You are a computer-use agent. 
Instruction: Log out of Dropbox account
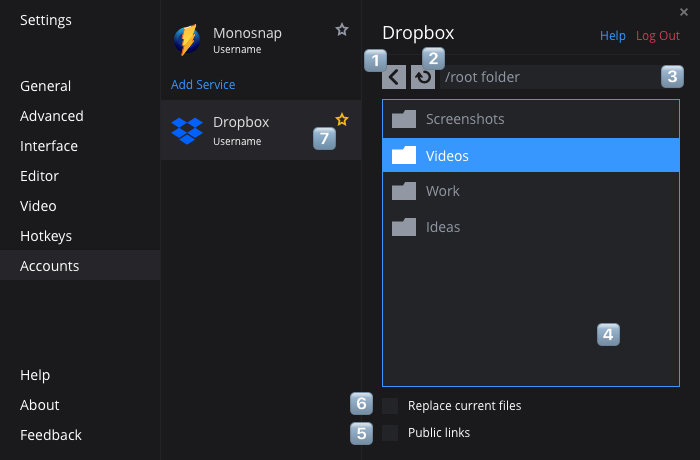click(658, 35)
